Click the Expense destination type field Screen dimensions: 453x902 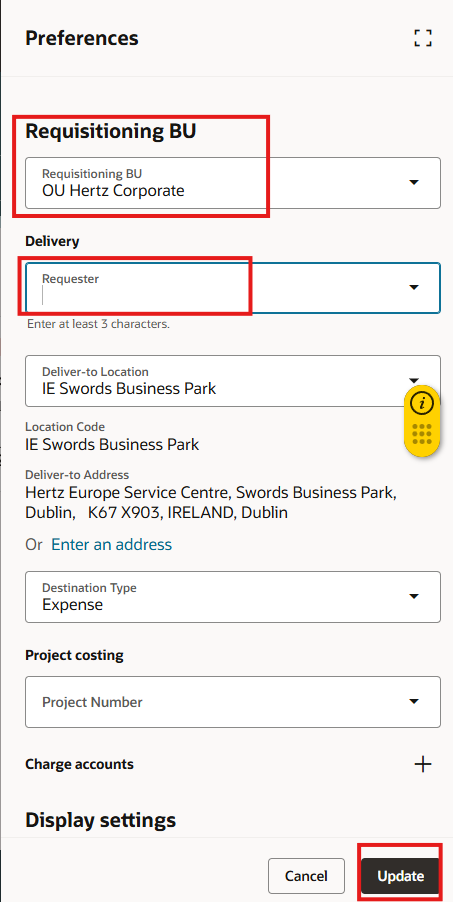click(233, 597)
